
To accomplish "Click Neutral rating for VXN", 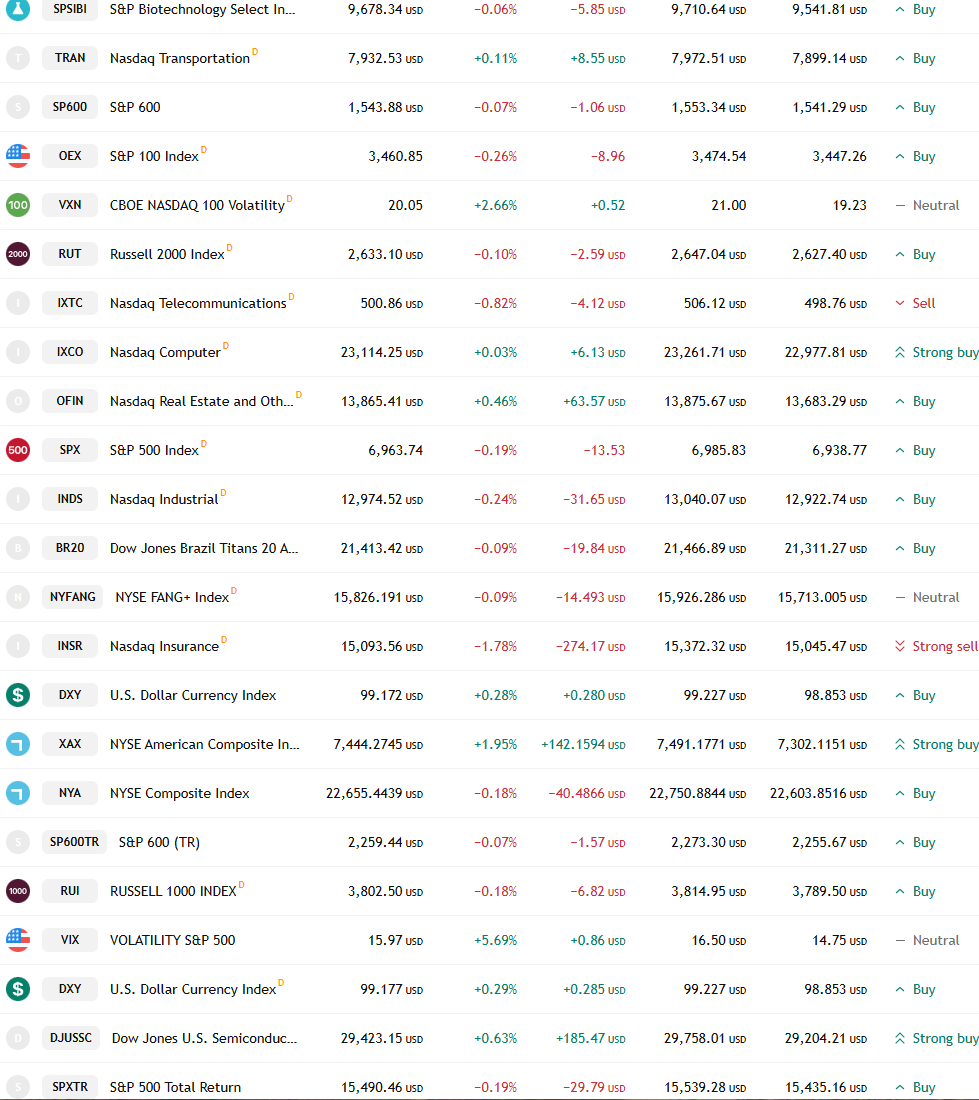I will [x=927, y=206].
